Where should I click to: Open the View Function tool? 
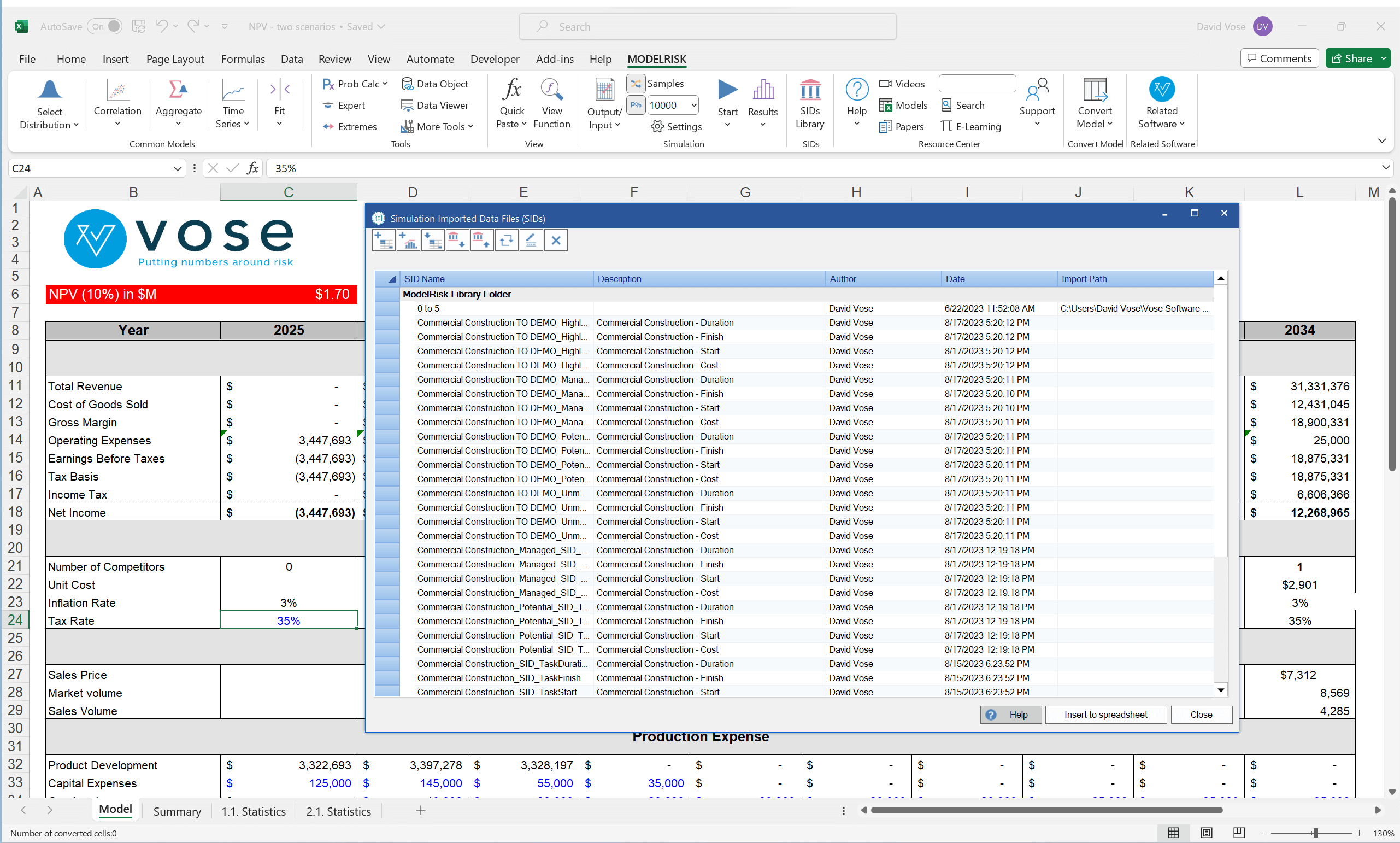click(551, 104)
